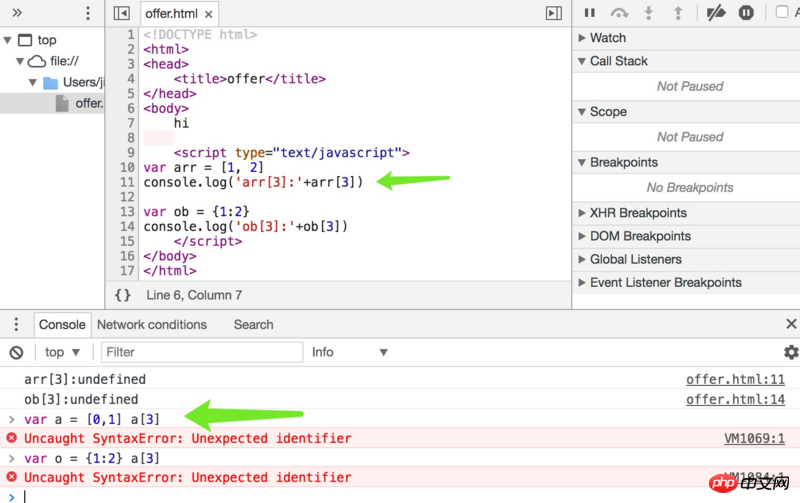The width and height of the screenshot is (800, 503).
Task: Hide the debugger sidebar
Action: pyautogui.click(x=554, y=13)
